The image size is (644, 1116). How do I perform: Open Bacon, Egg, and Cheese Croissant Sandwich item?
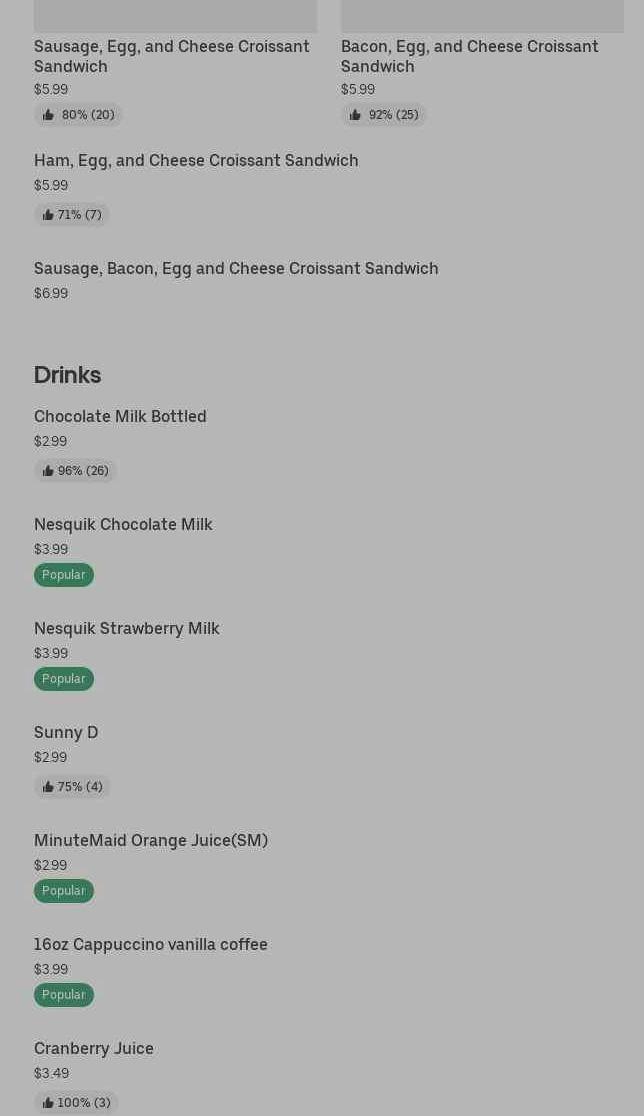[x=470, y=56]
